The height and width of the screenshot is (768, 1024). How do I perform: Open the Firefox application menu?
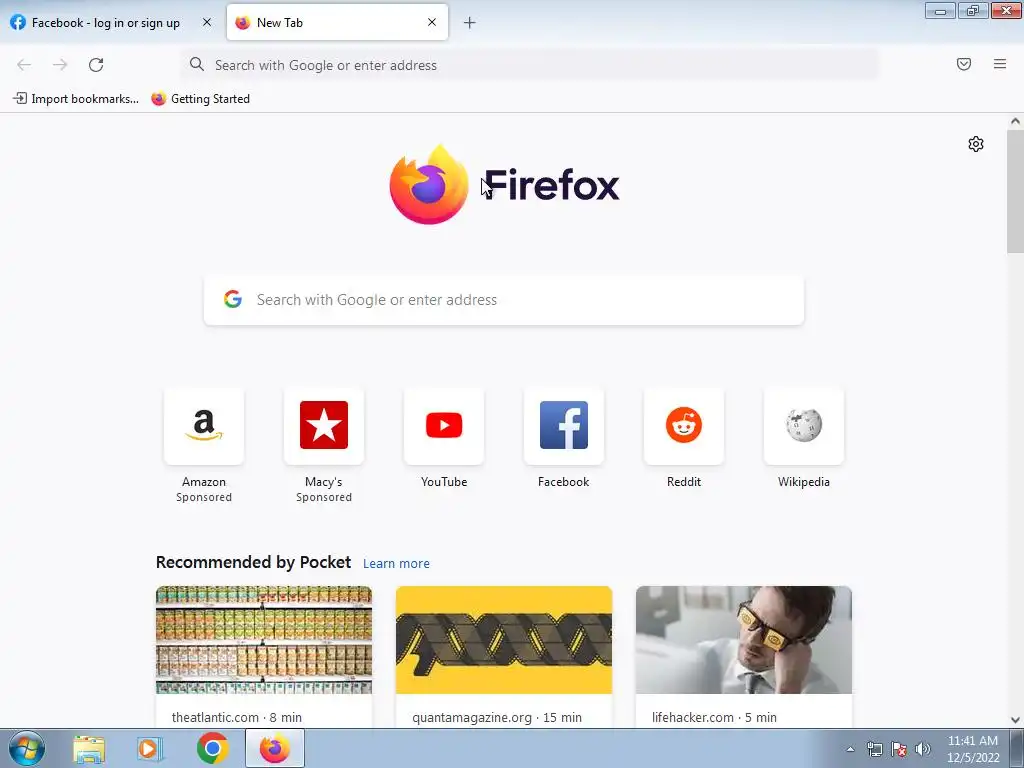(1000, 64)
